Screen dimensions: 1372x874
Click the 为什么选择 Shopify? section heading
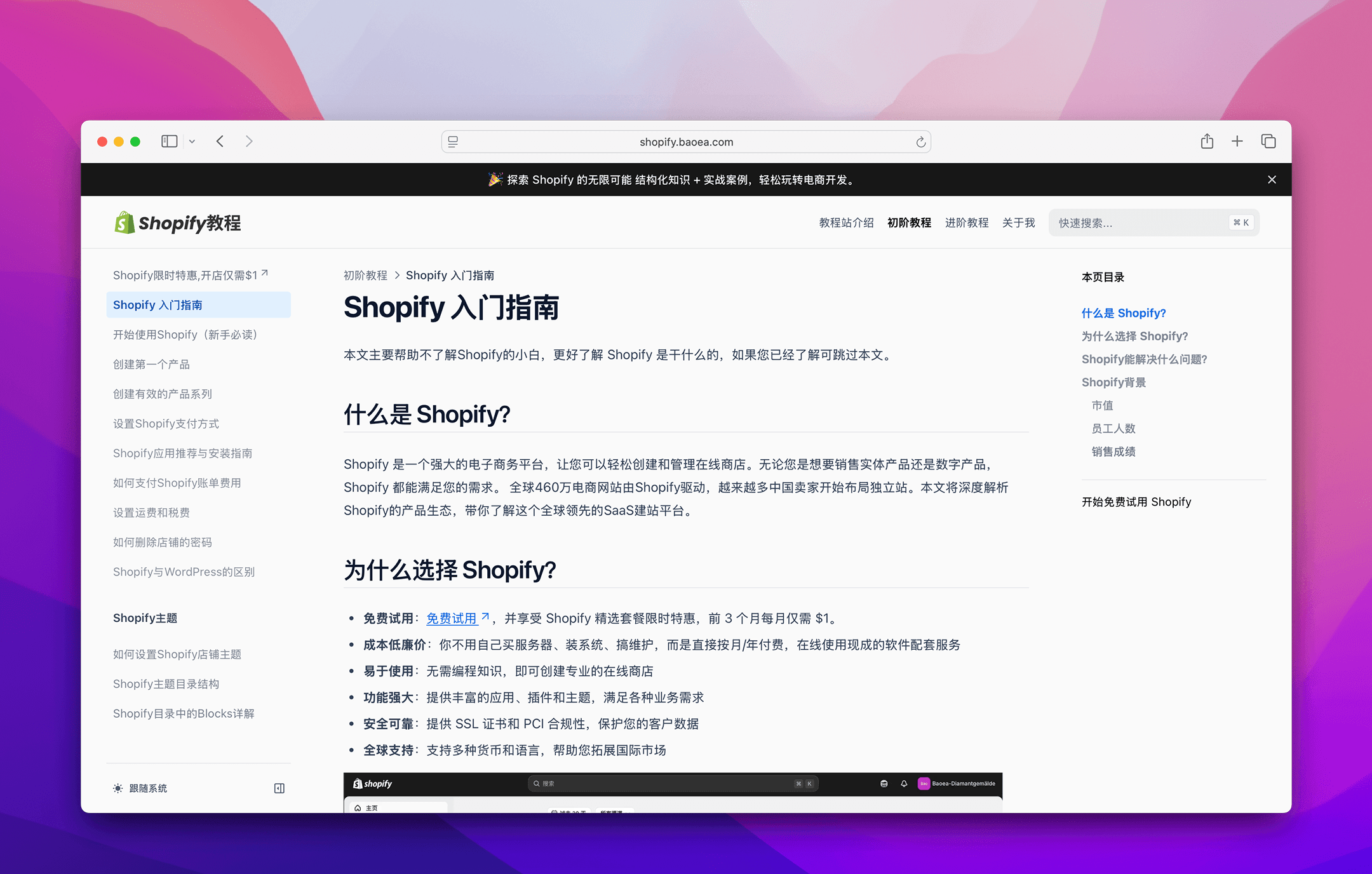click(450, 570)
